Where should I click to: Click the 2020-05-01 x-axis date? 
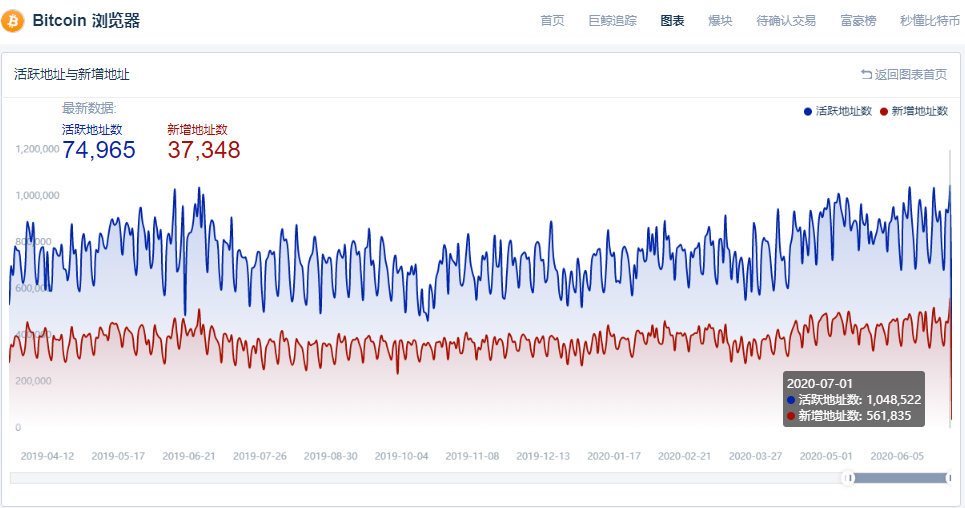tap(826, 456)
